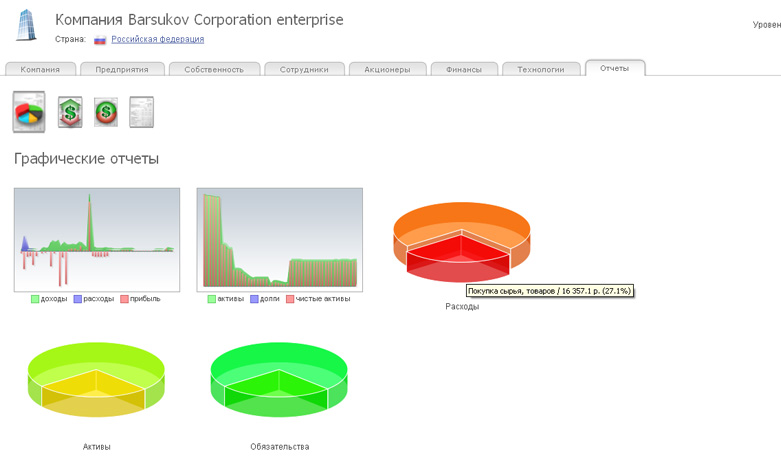
Task: Open the graphical reports pie chart icon
Action: click(x=29, y=112)
